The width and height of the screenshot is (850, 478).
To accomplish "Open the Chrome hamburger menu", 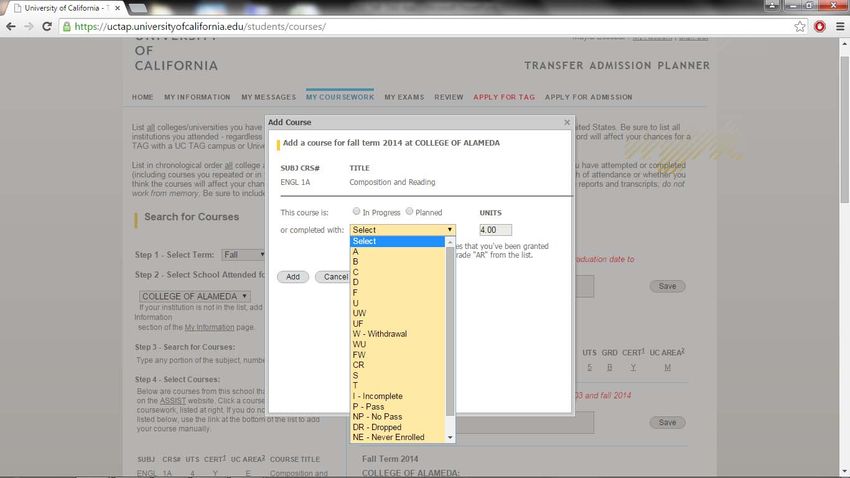I will 840,27.
